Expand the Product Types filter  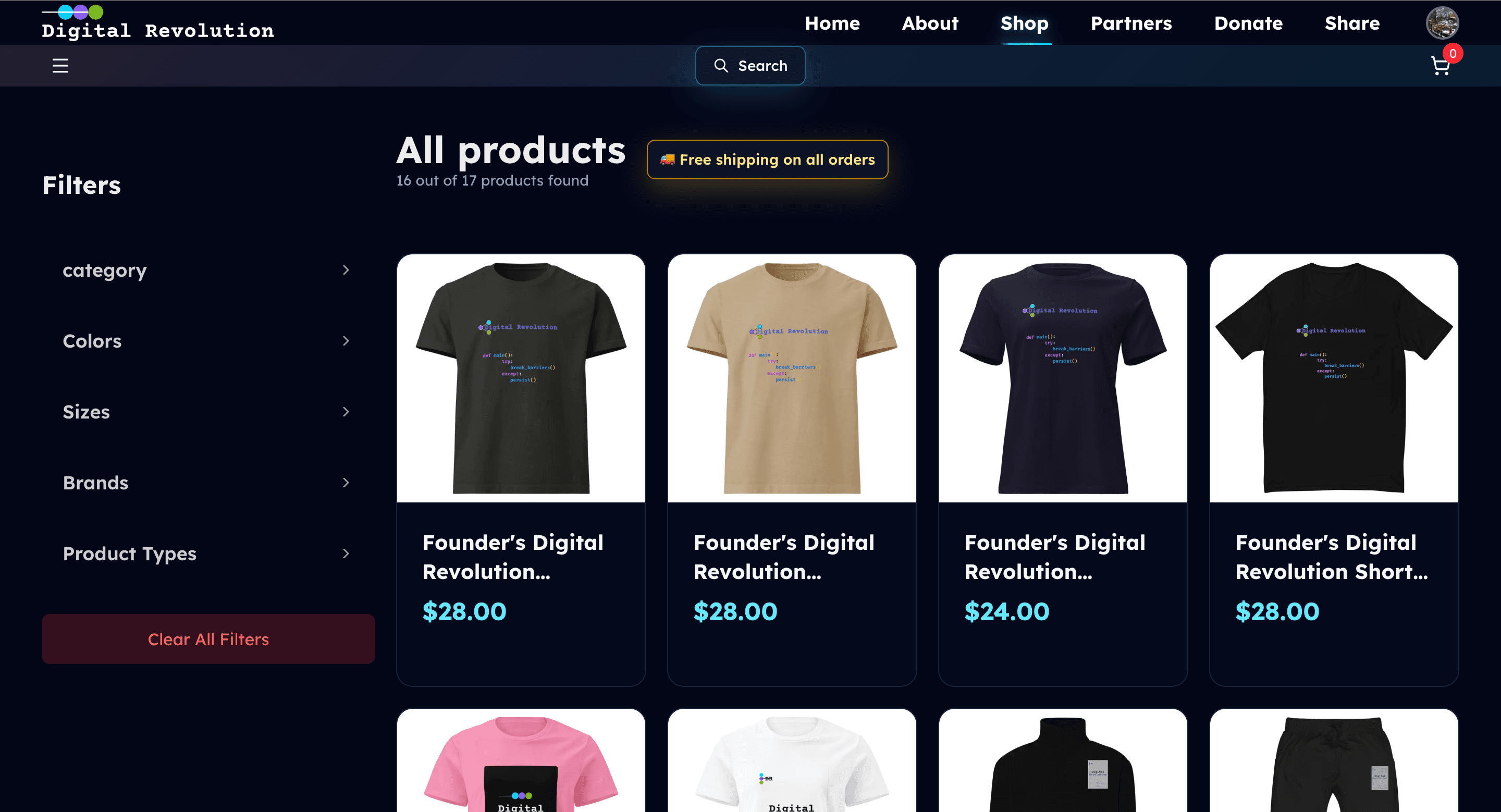[208, 553]
